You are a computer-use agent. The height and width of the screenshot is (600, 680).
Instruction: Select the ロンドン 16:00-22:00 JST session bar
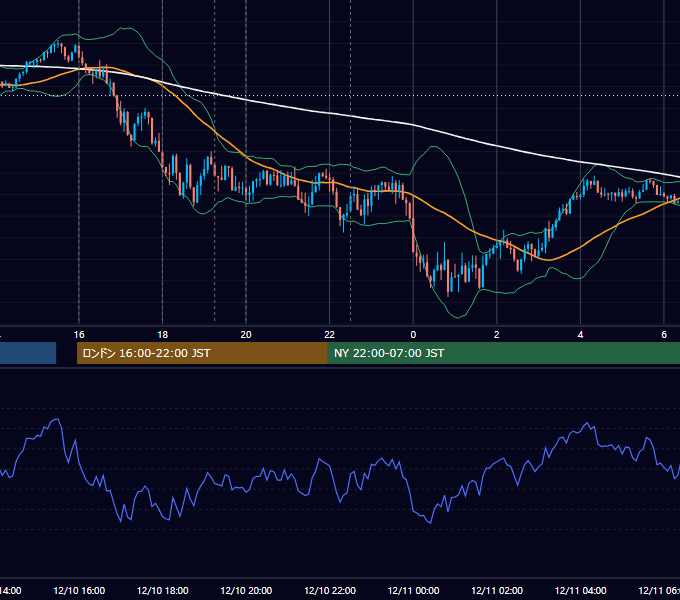coord(202,353)
